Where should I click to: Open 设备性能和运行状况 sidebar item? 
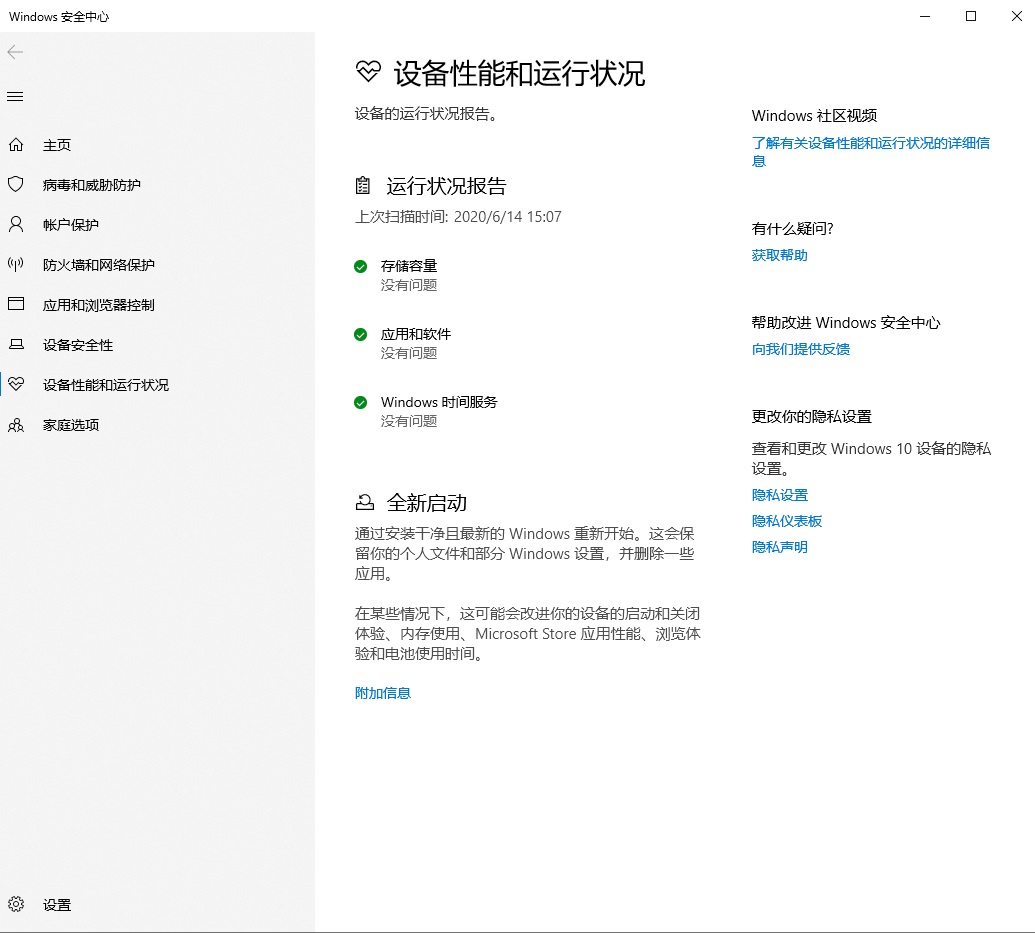click(x=106, y=385)
